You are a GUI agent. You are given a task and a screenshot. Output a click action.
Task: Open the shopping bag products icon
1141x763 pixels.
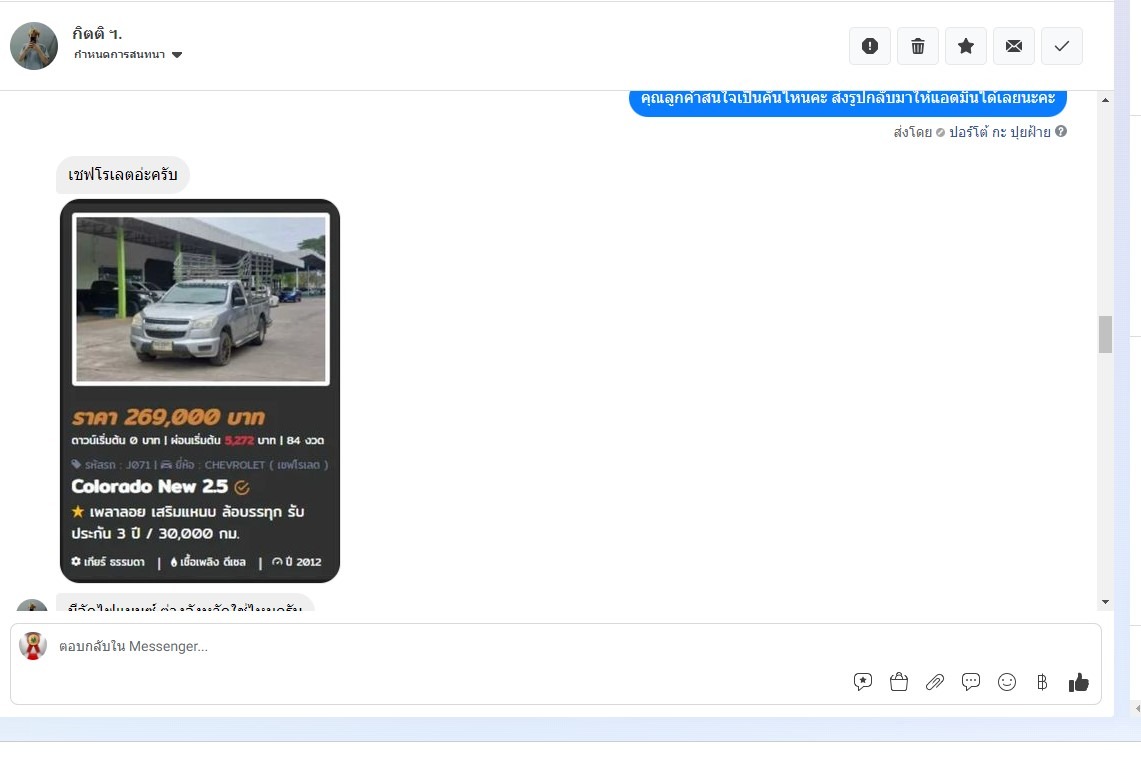pos(899,682)
